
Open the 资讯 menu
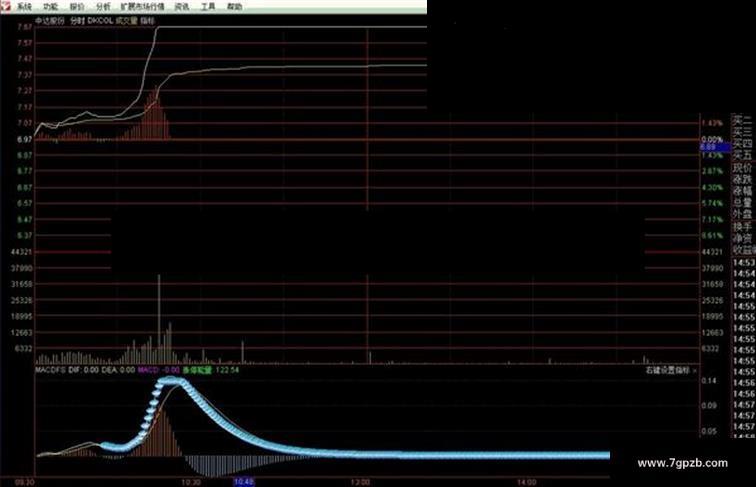point(182,7)
